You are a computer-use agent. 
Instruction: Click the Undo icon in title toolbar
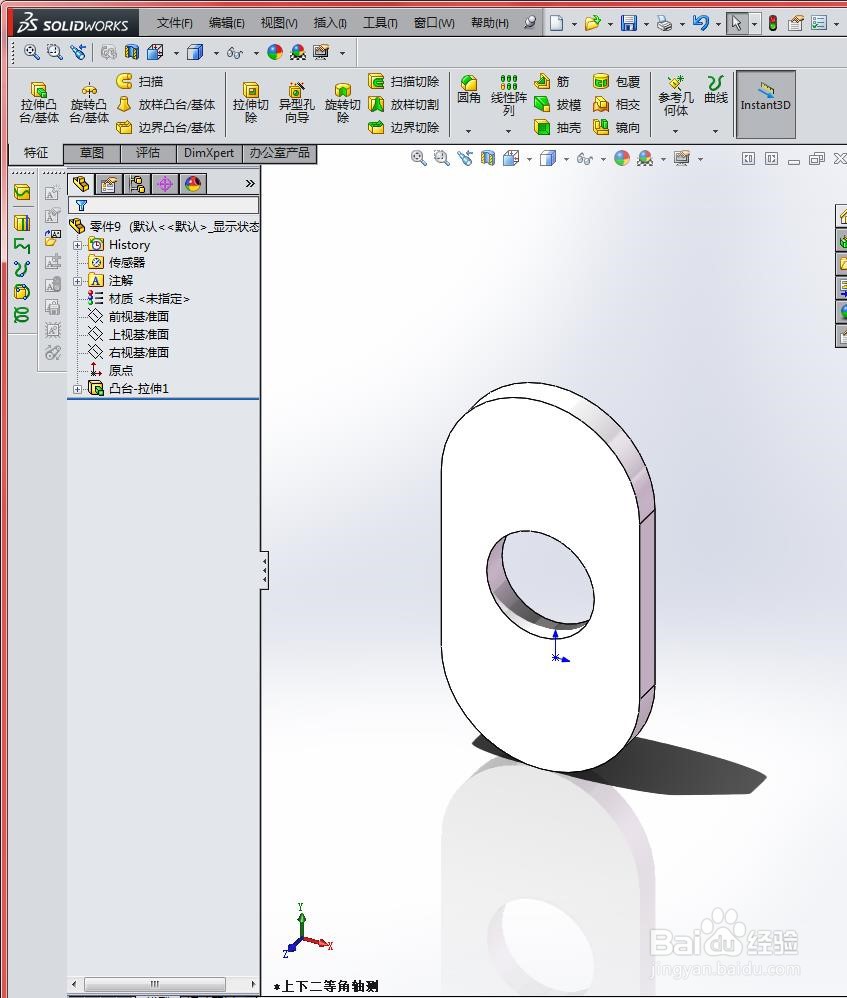[700, 24]
